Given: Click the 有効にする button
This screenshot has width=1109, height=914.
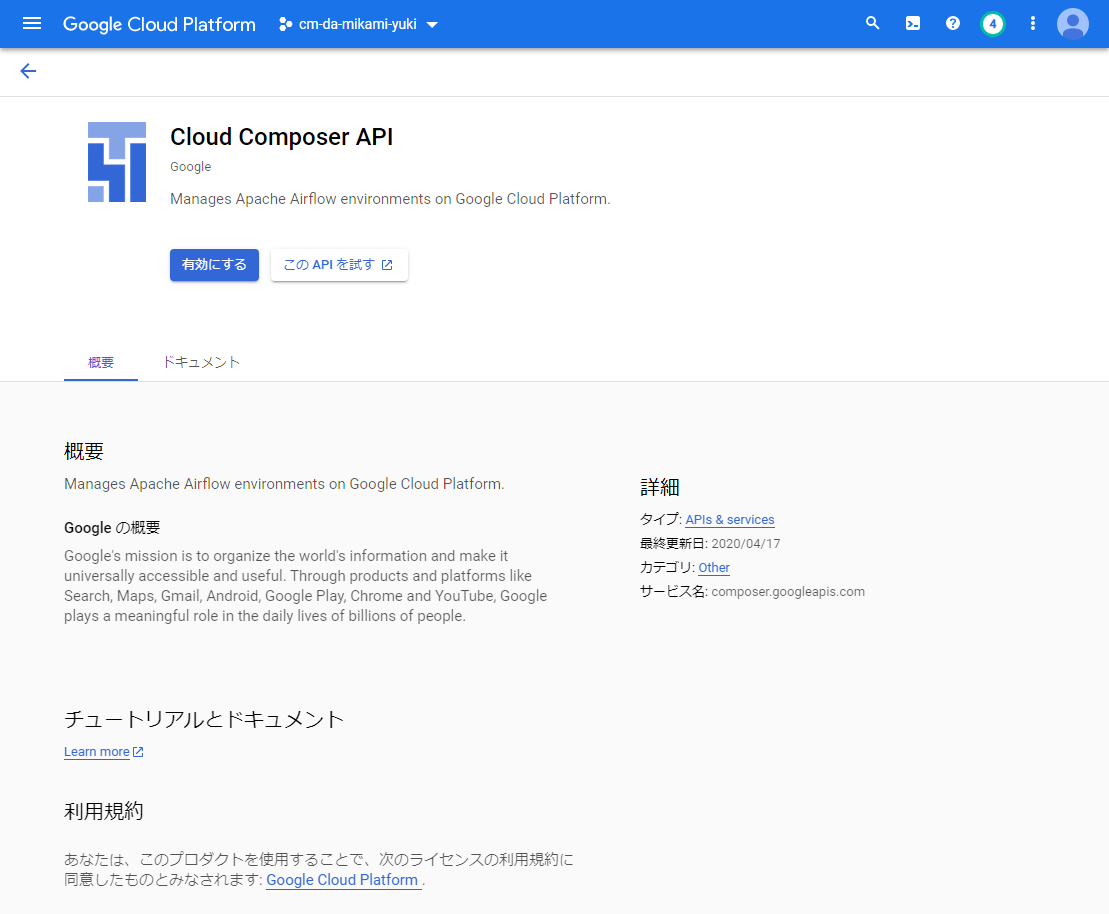Looking at the screenshot, I should coord(214,264).
